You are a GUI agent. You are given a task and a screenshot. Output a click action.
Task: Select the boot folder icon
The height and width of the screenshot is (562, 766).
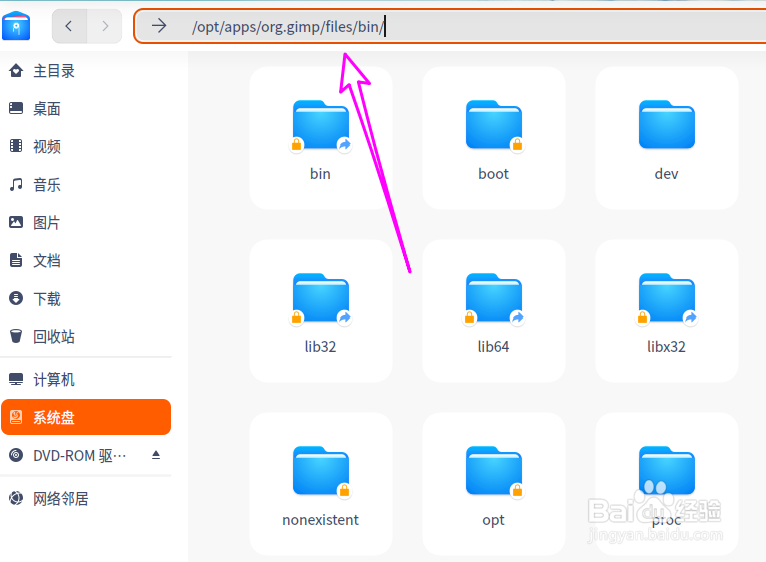point(494,126)
